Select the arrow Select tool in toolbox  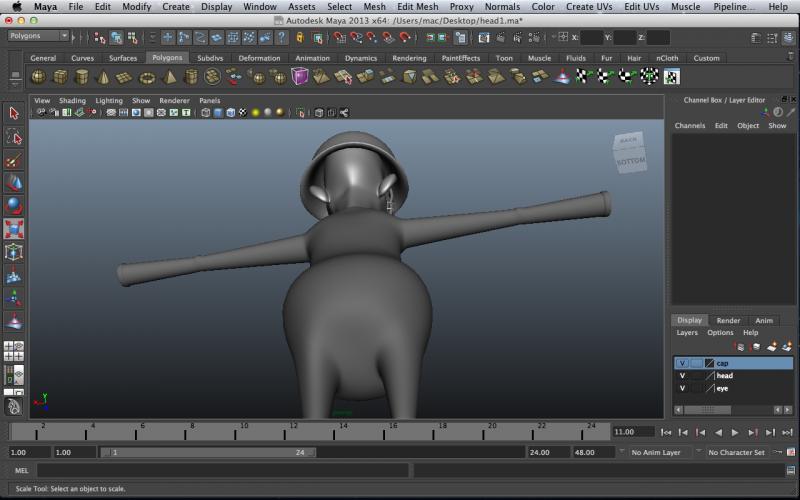(14, 113)
